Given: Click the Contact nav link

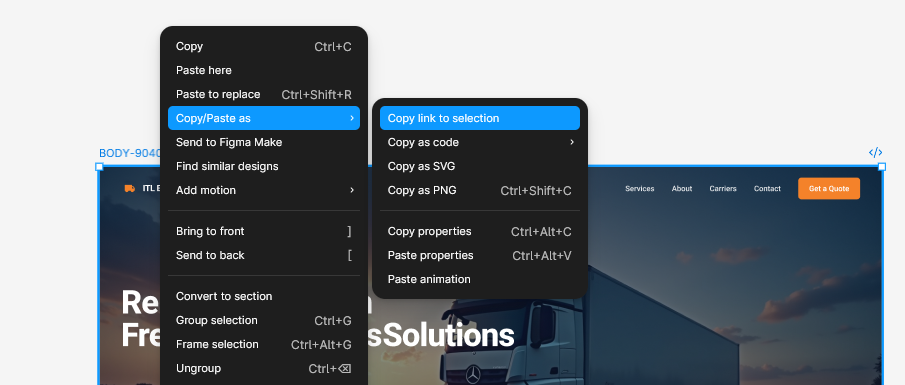Looking at the screenshot, I should click(x=767, y=189).
